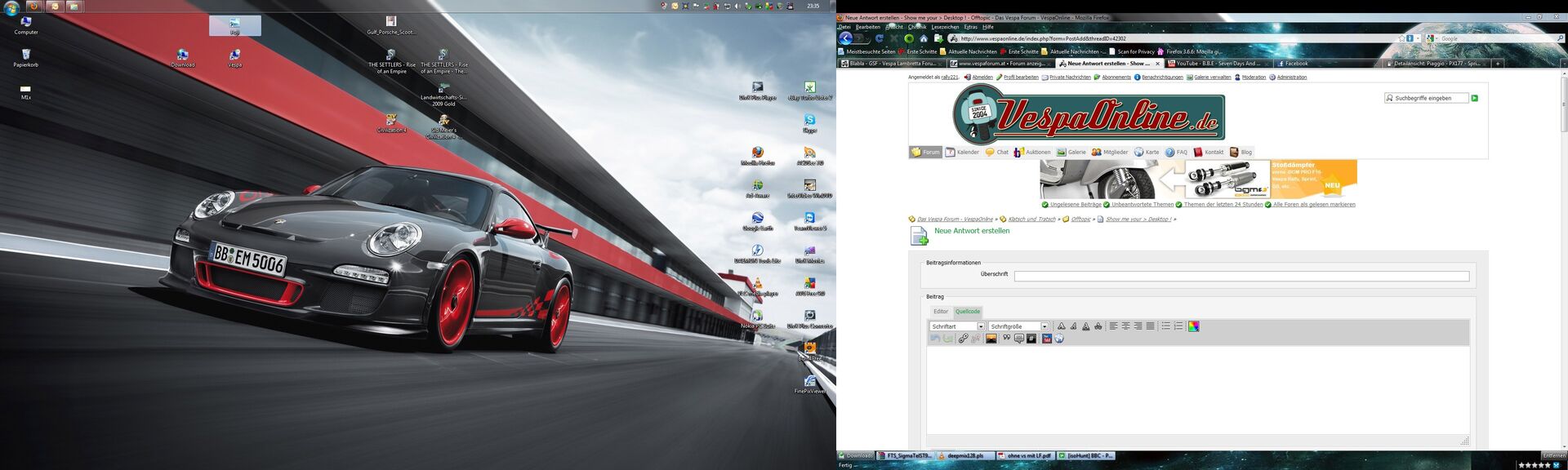The width and height of the screenshot is (1568, 470).
Task: Click the insert link icon in editor
Action: pyautogui.click(x=963, y=339)
